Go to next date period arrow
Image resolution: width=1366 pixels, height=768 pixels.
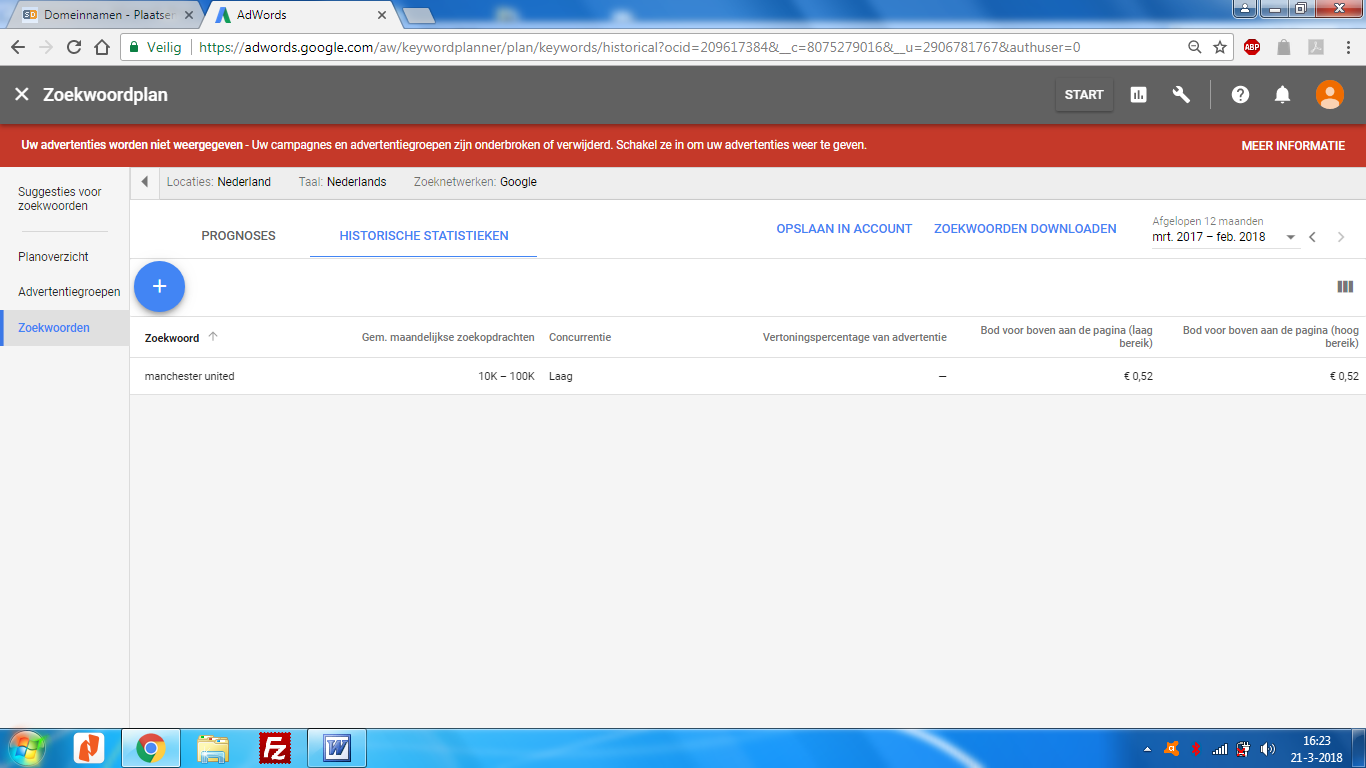(x=1341, y=237)
